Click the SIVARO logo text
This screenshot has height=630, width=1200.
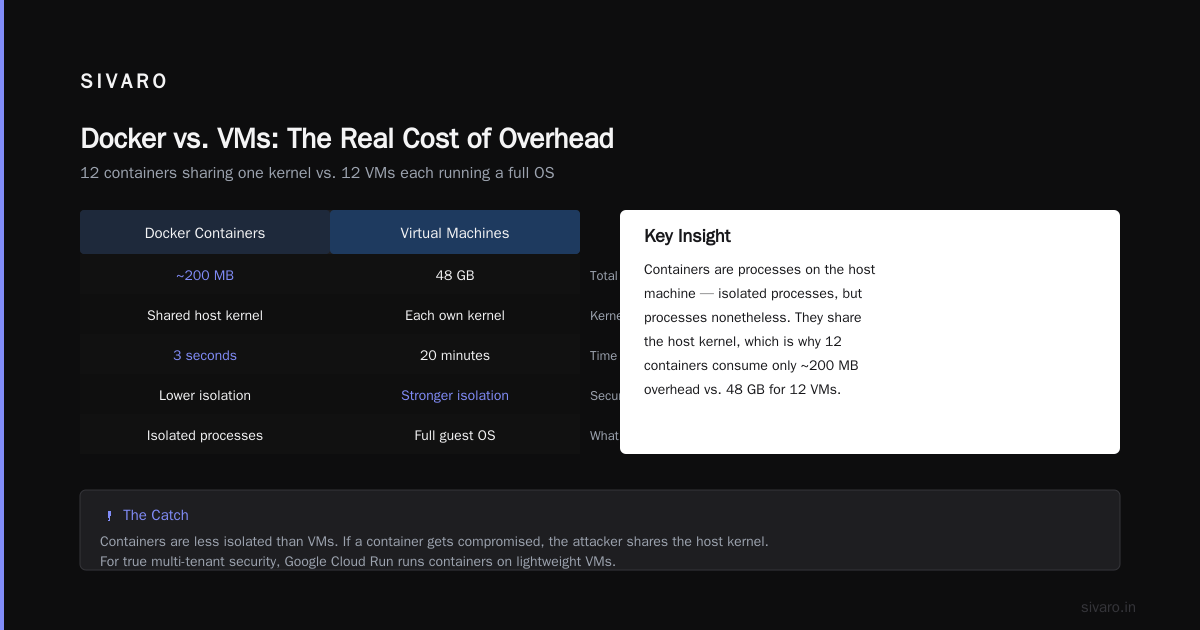[x=124, y=82]
